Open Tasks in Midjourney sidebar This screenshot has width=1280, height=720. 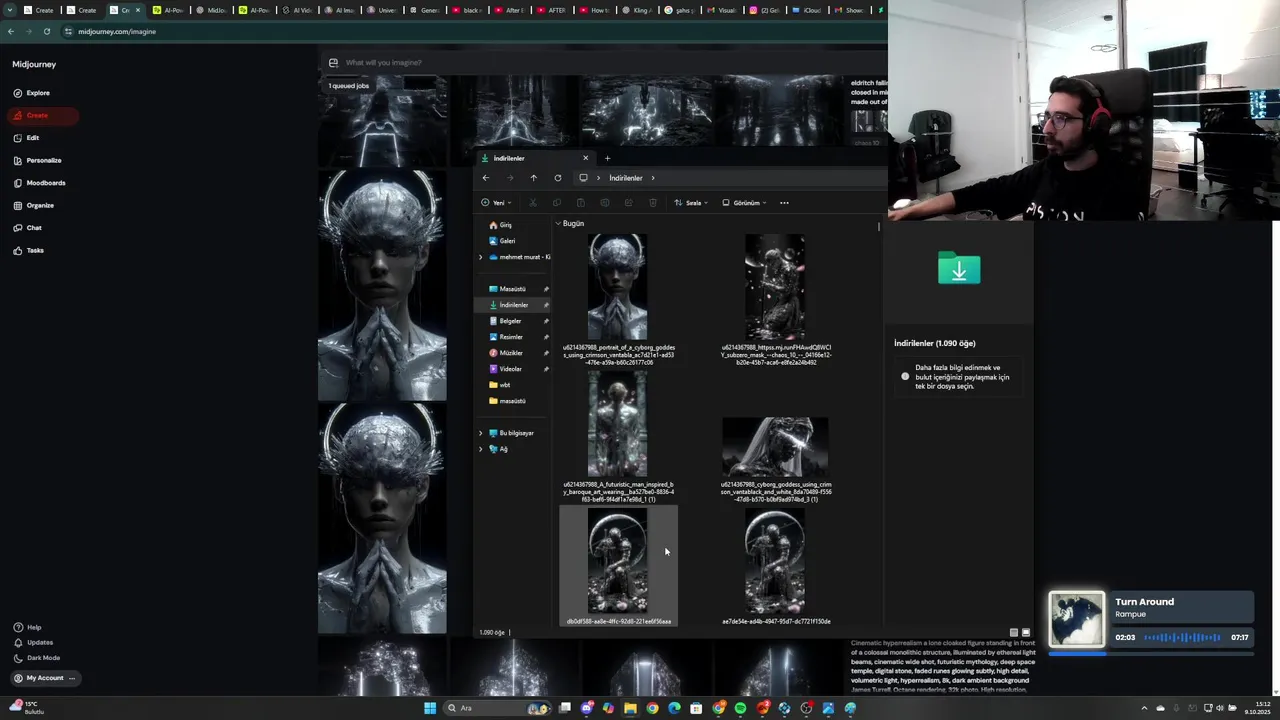(28, 250)
